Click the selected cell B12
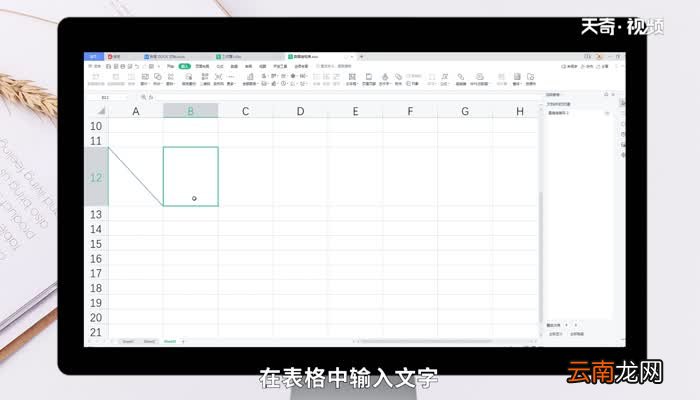This screenshot has height=400, width=700. [x=191, y=177]
